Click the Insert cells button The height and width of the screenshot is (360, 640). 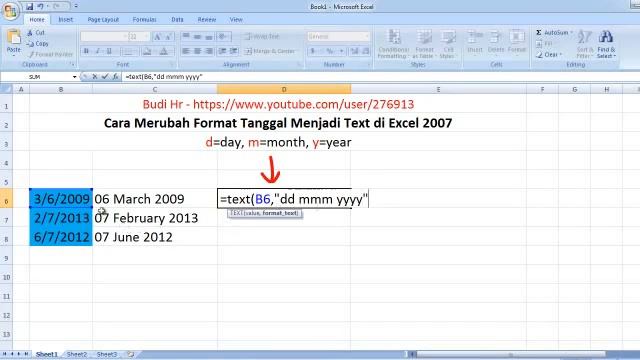(475, 42)
